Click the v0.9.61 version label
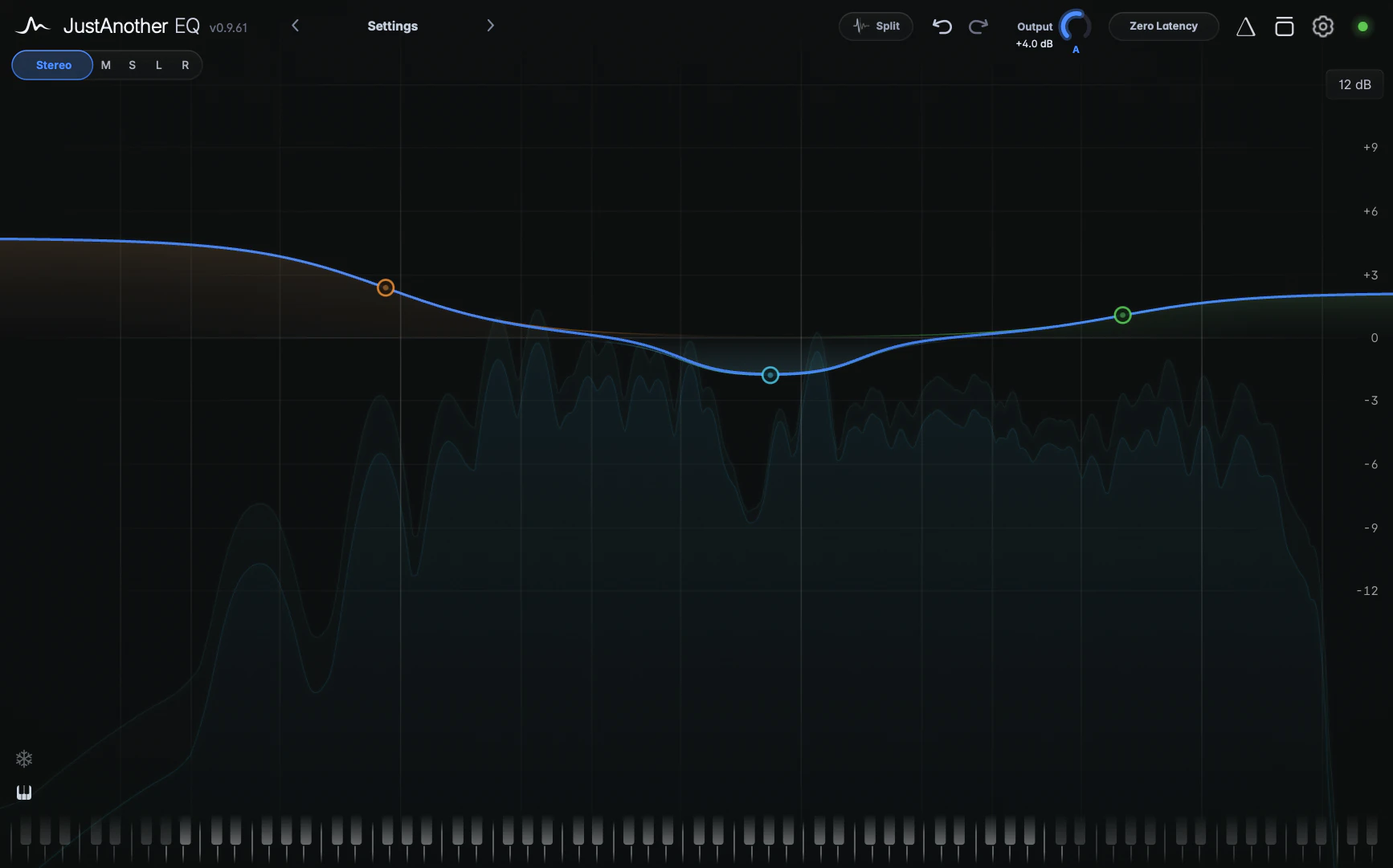This screenshot has width=1393, height=868. tap(228, 27)
